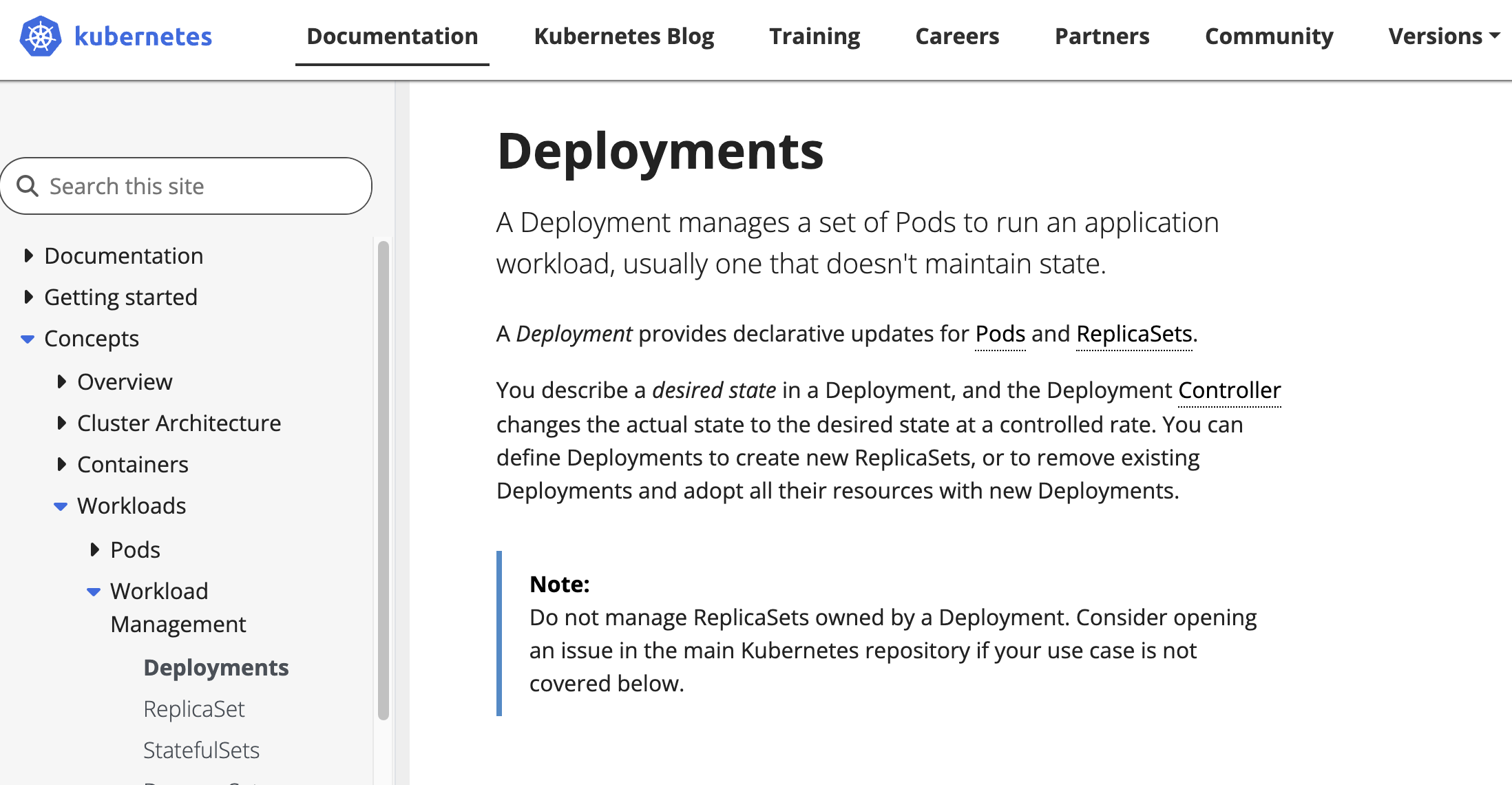
Task: Open the StatefulSets sidebar page
Action: point(201,750)
